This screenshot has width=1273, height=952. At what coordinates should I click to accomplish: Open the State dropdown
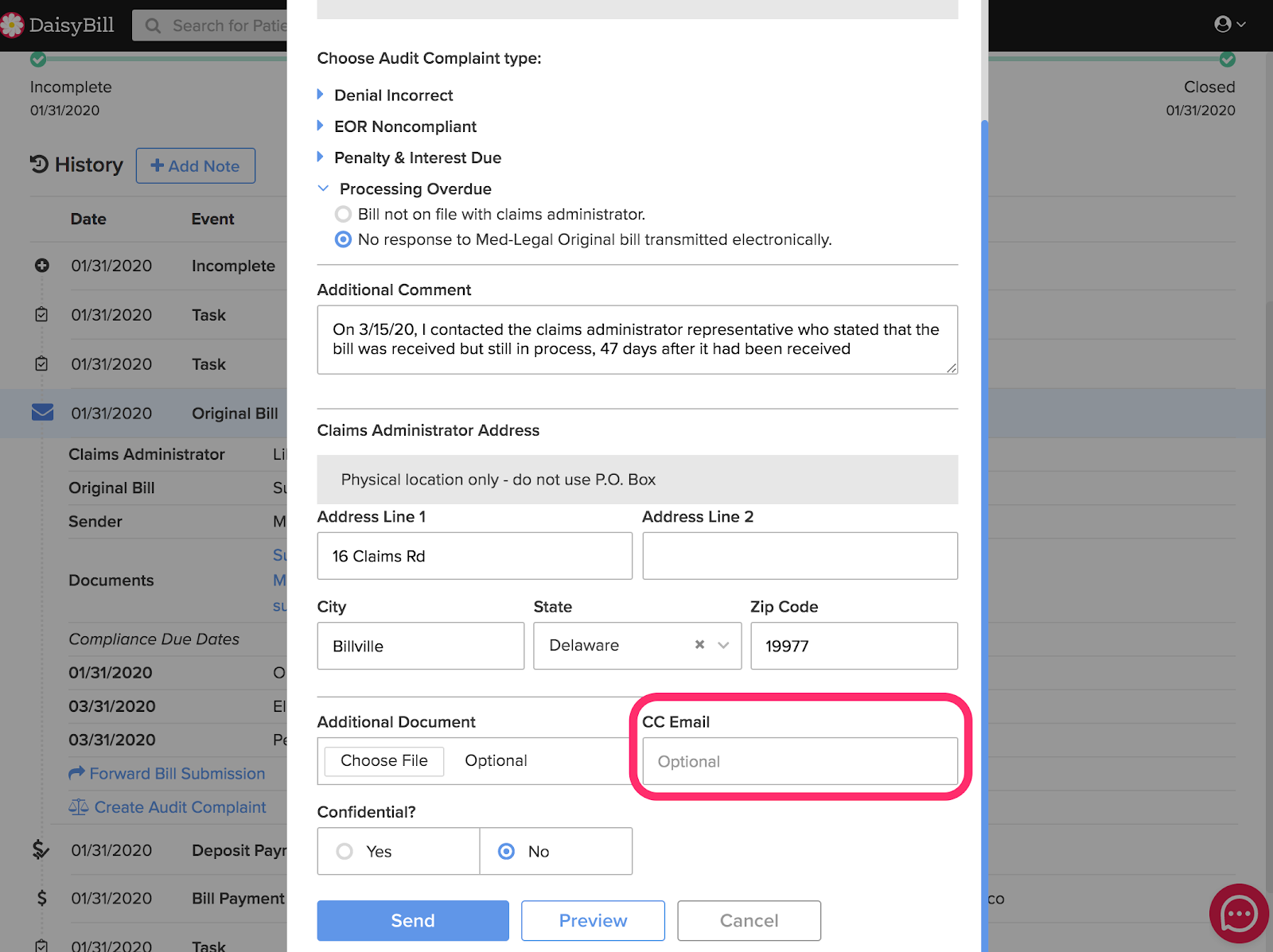tap(723, 645)
